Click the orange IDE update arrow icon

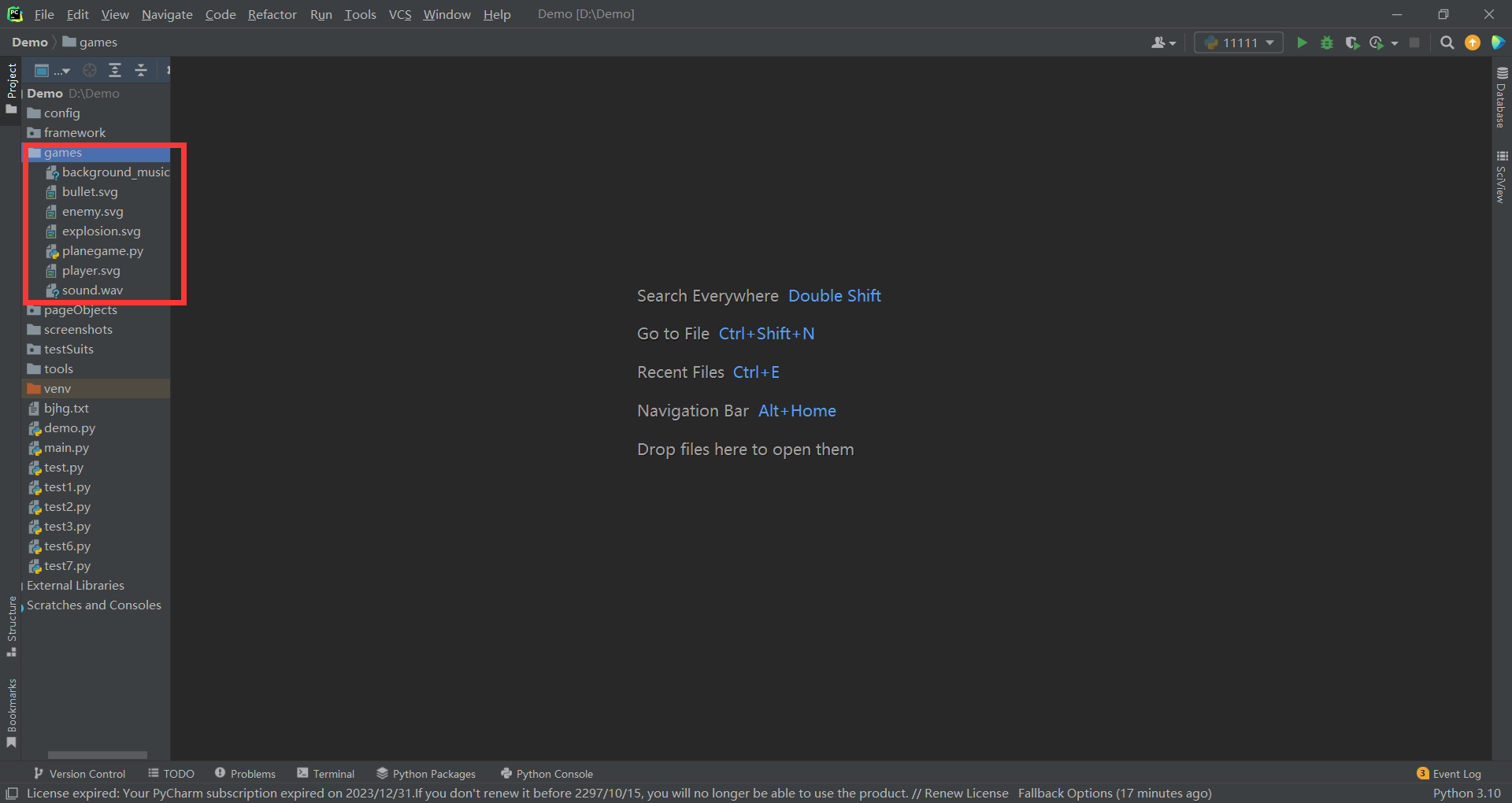(x=1472, y=43)
